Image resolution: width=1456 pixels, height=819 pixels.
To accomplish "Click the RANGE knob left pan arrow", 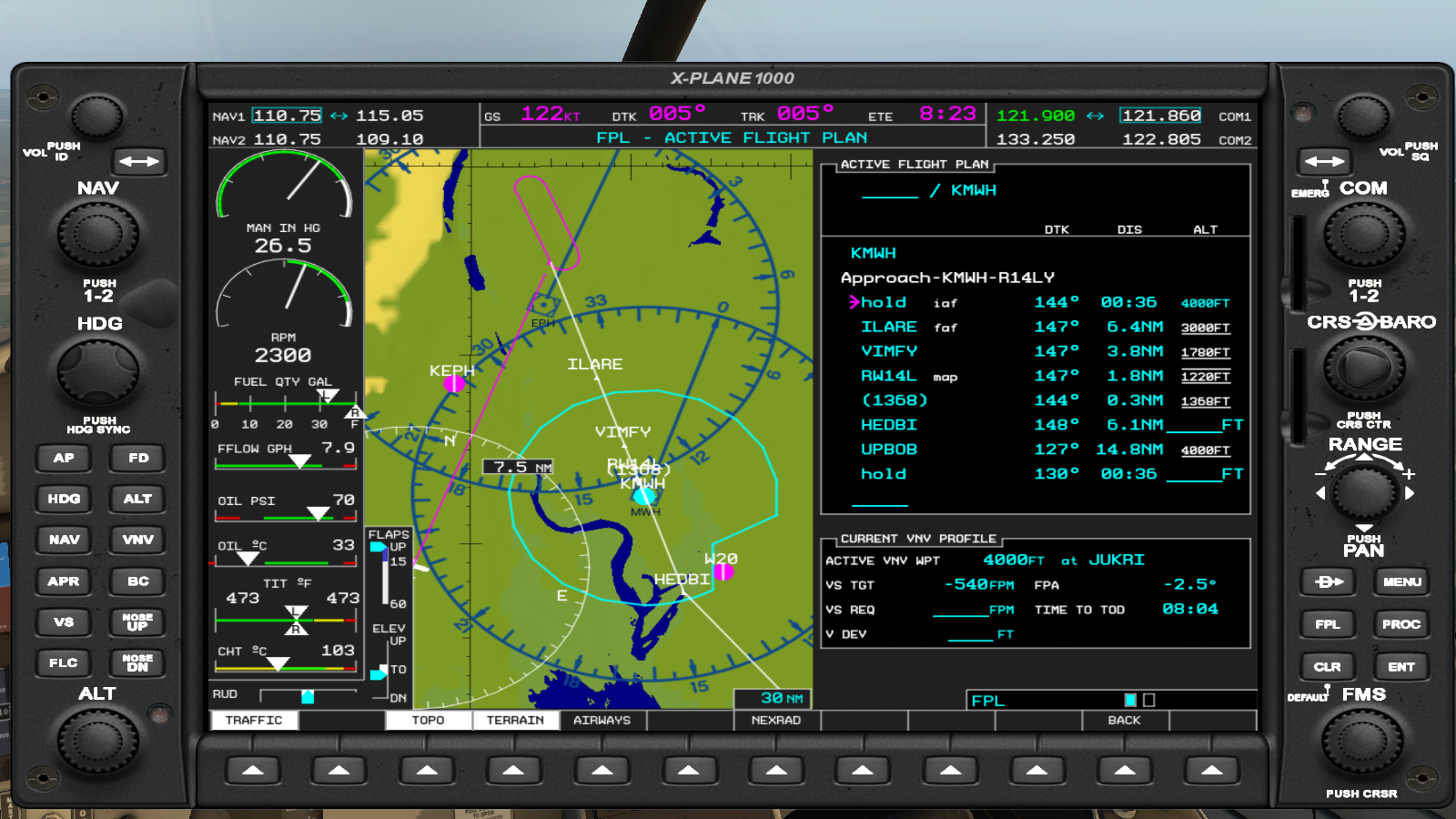I will coord(1320,493).
